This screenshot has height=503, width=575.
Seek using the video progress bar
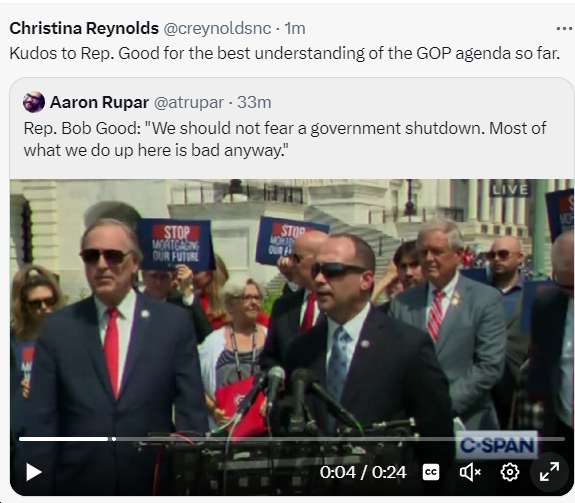292,438
